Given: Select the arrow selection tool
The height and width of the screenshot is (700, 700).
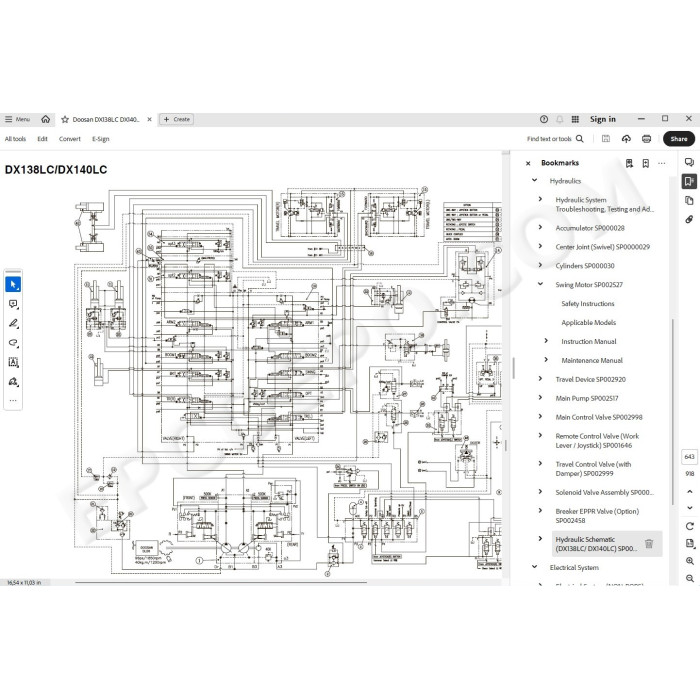Looking at the screenshot, I should click(13, 284).
